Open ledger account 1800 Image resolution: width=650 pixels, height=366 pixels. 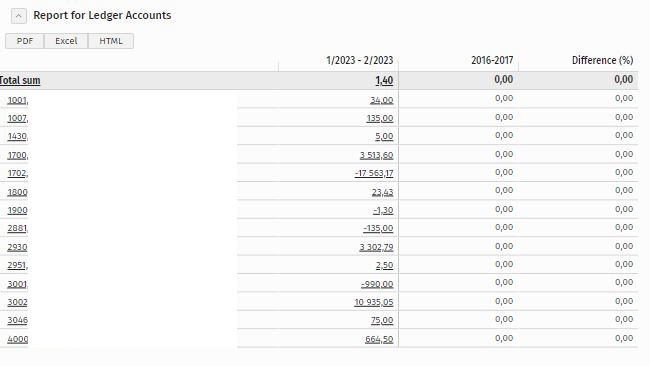click(17, 192)
